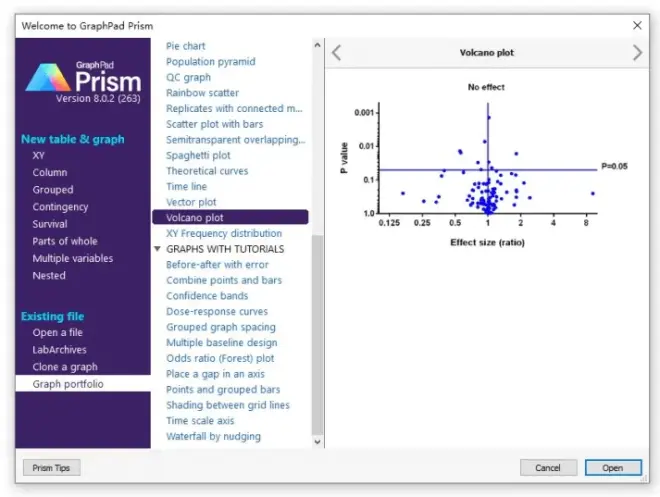Viewport: 660px width, 497px height.
Task: Click the next graph arrow
Action: [x=637, y=53]
